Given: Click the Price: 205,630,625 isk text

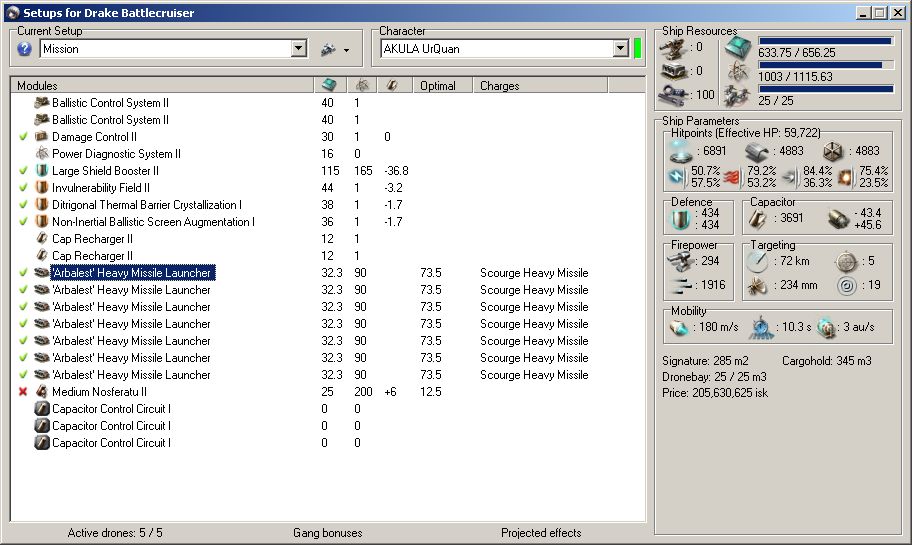Looking at the screenshot, I should 715,393.
